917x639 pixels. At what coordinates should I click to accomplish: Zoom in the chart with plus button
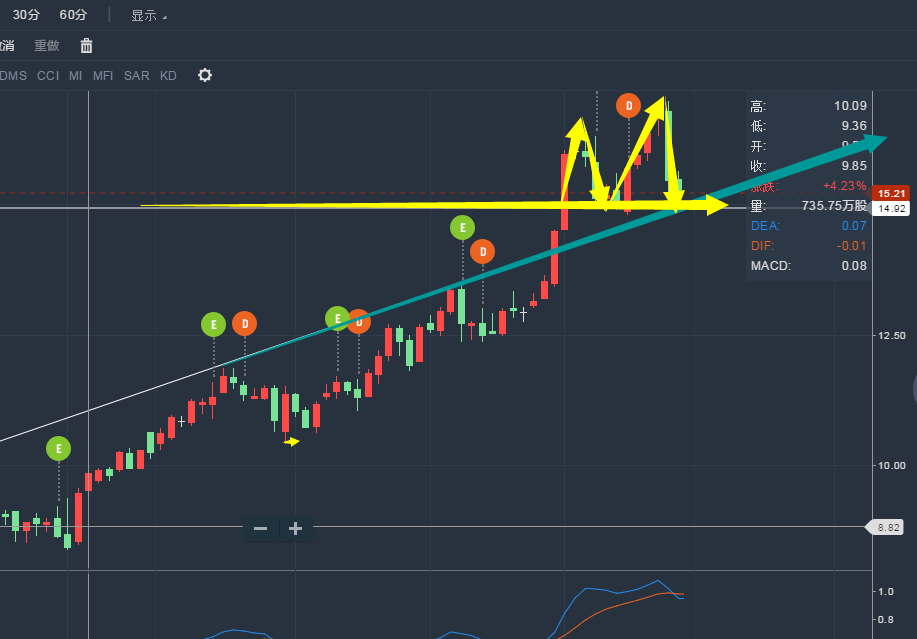coord(295,529)
